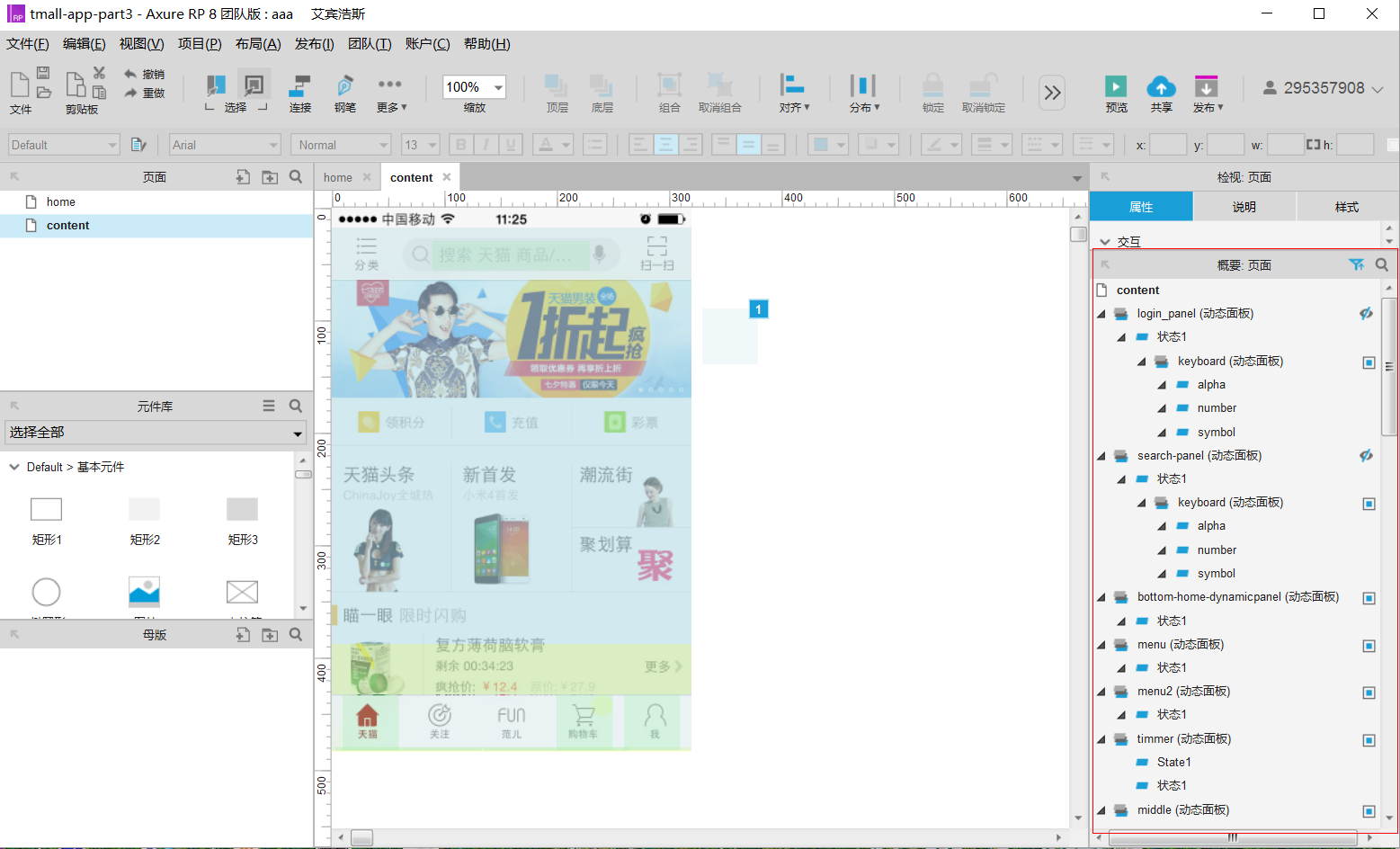Add a folder in Pages panel
This screenshot has height=849, width=1400.
pos(270,177)
